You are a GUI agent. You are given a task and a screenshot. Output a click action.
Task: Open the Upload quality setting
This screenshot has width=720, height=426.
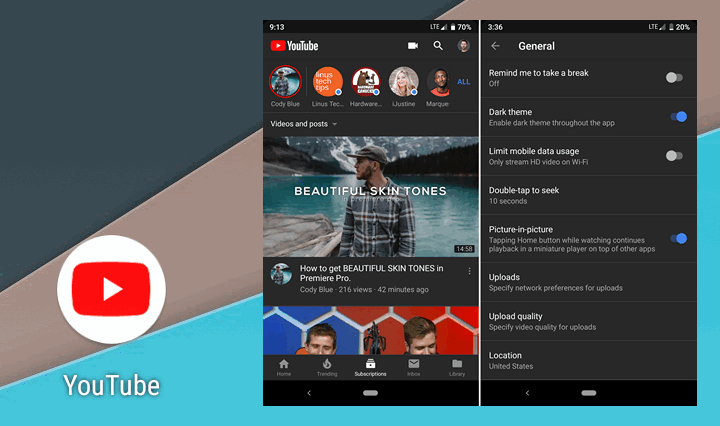[x=589, y=321]
